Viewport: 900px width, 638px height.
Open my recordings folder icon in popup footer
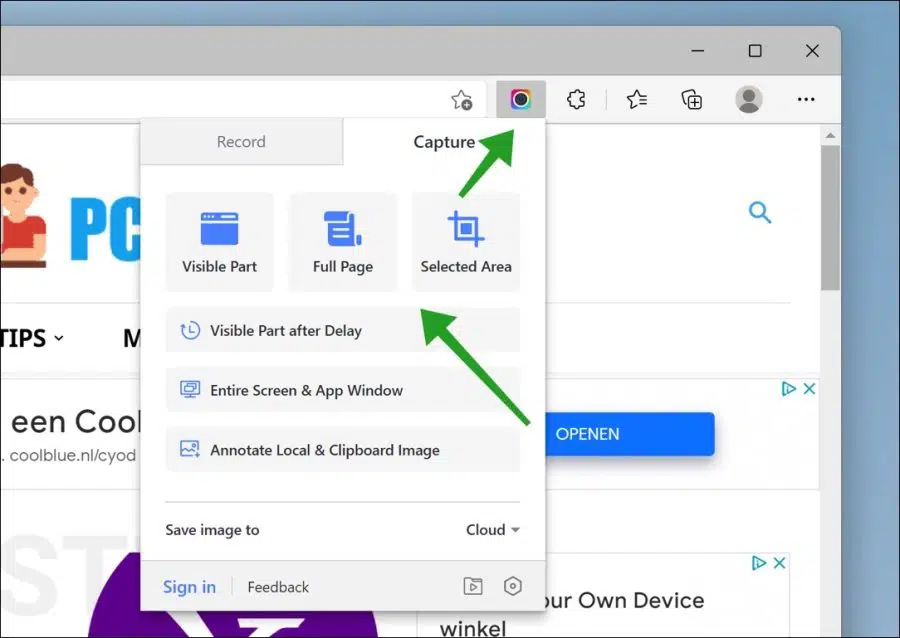[x=473, y=586]
